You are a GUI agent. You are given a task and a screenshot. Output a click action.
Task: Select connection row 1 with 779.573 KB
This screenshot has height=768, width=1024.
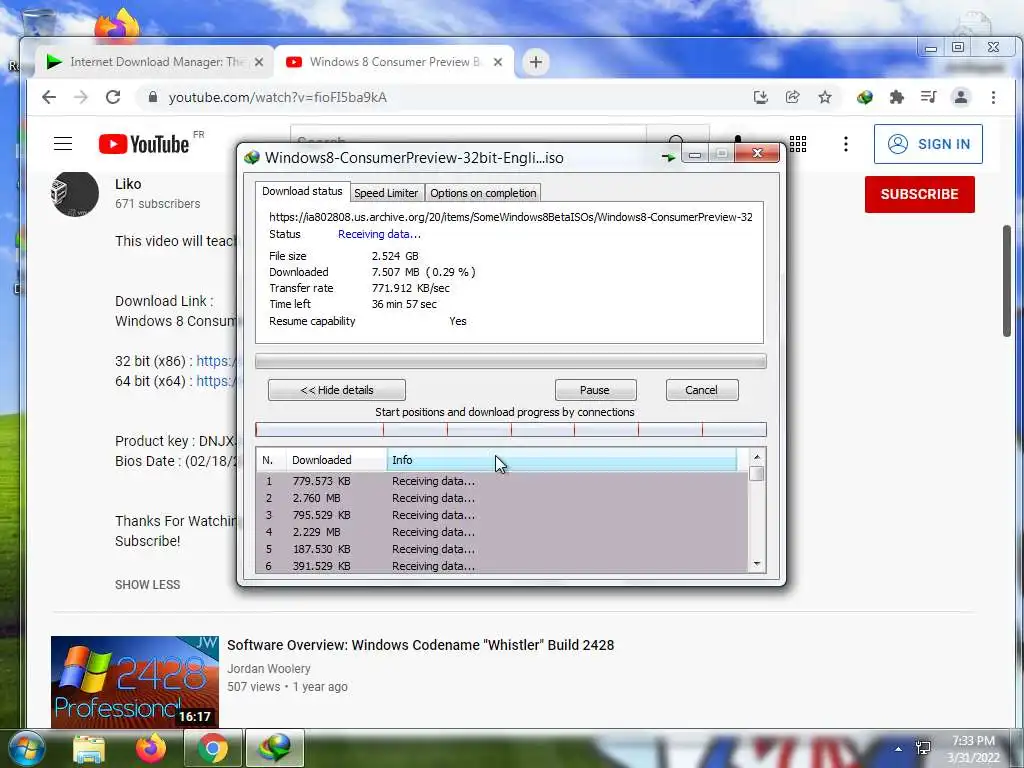coord(502,481)
